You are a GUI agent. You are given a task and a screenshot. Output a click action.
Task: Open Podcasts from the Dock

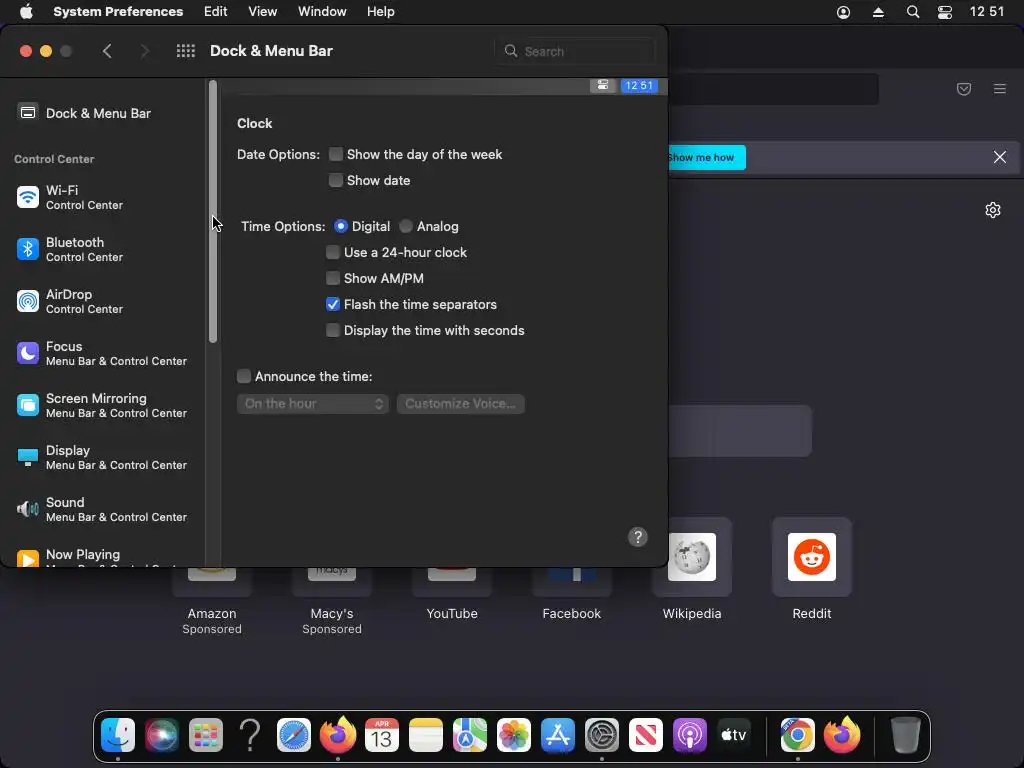tap(690, 735)
